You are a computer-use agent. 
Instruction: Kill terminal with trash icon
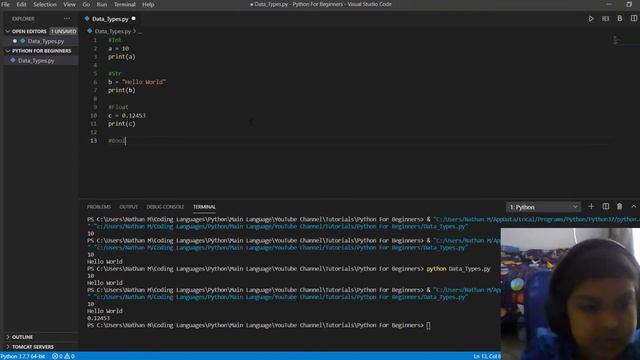tap(620, 207)
